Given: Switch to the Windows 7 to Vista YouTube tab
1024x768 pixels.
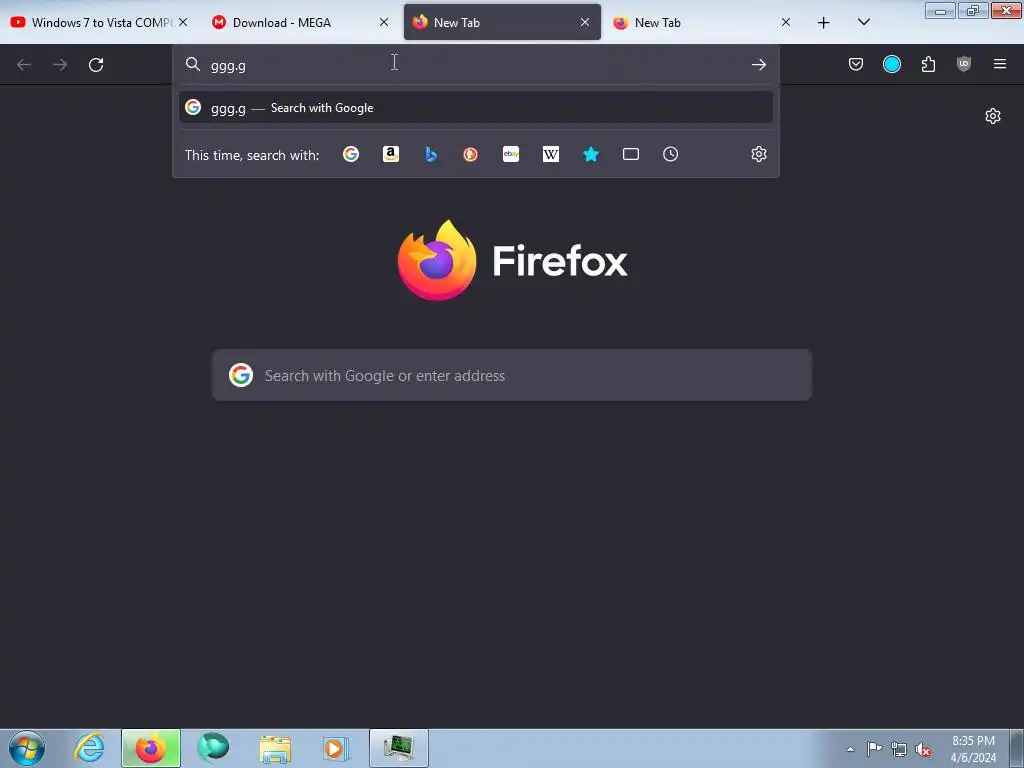Looking at the screenshot, I should 98,22.
